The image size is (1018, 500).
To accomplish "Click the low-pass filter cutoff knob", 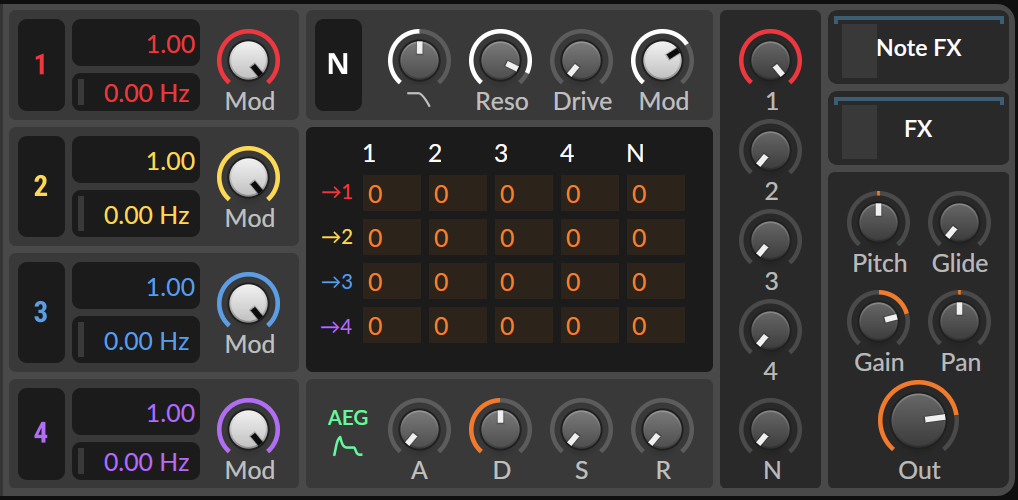I will tap(419, 60).
